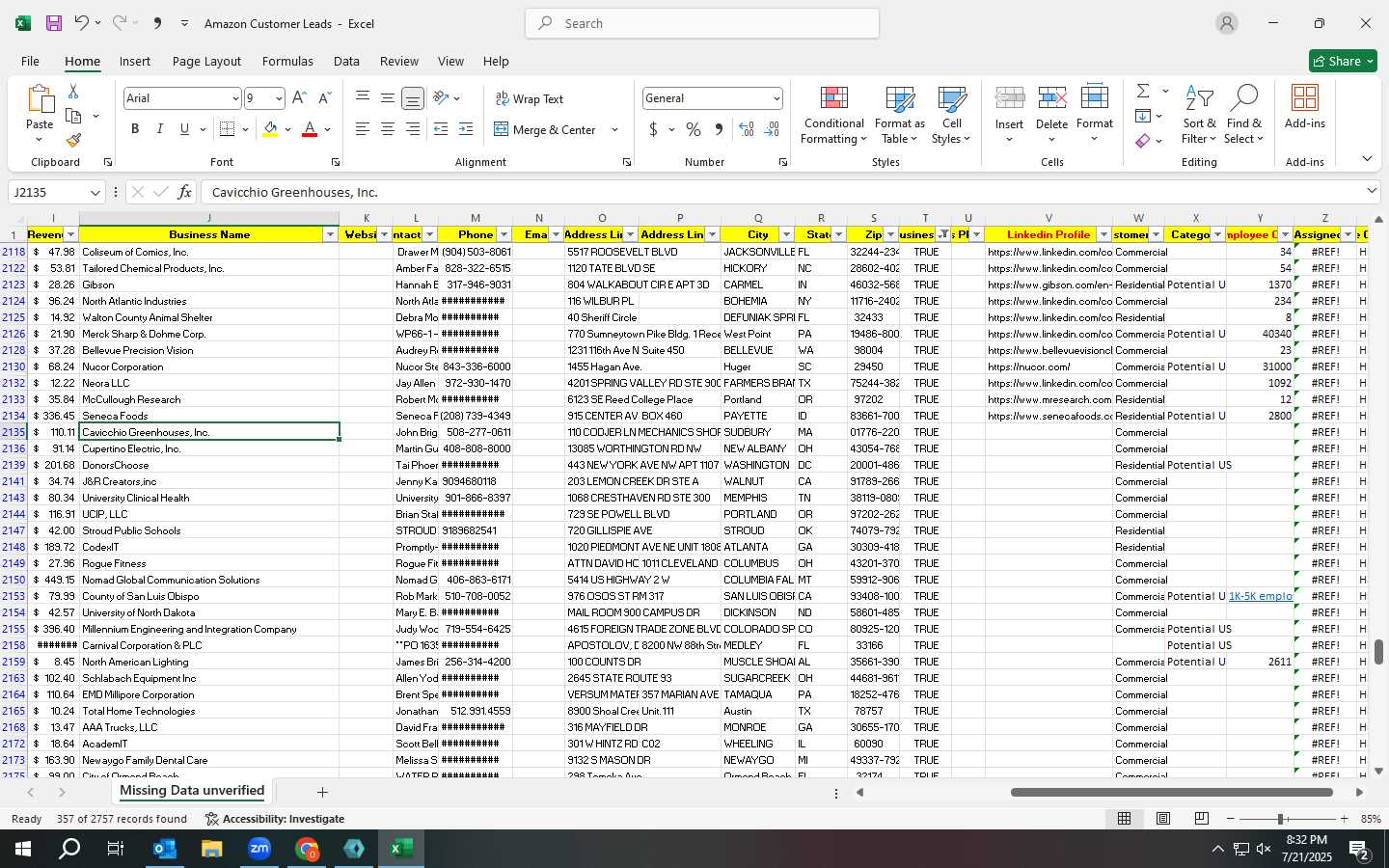Switch to the Formulas tab
The width and height of the screenshot is (1389, 868).
click(287, 61)
